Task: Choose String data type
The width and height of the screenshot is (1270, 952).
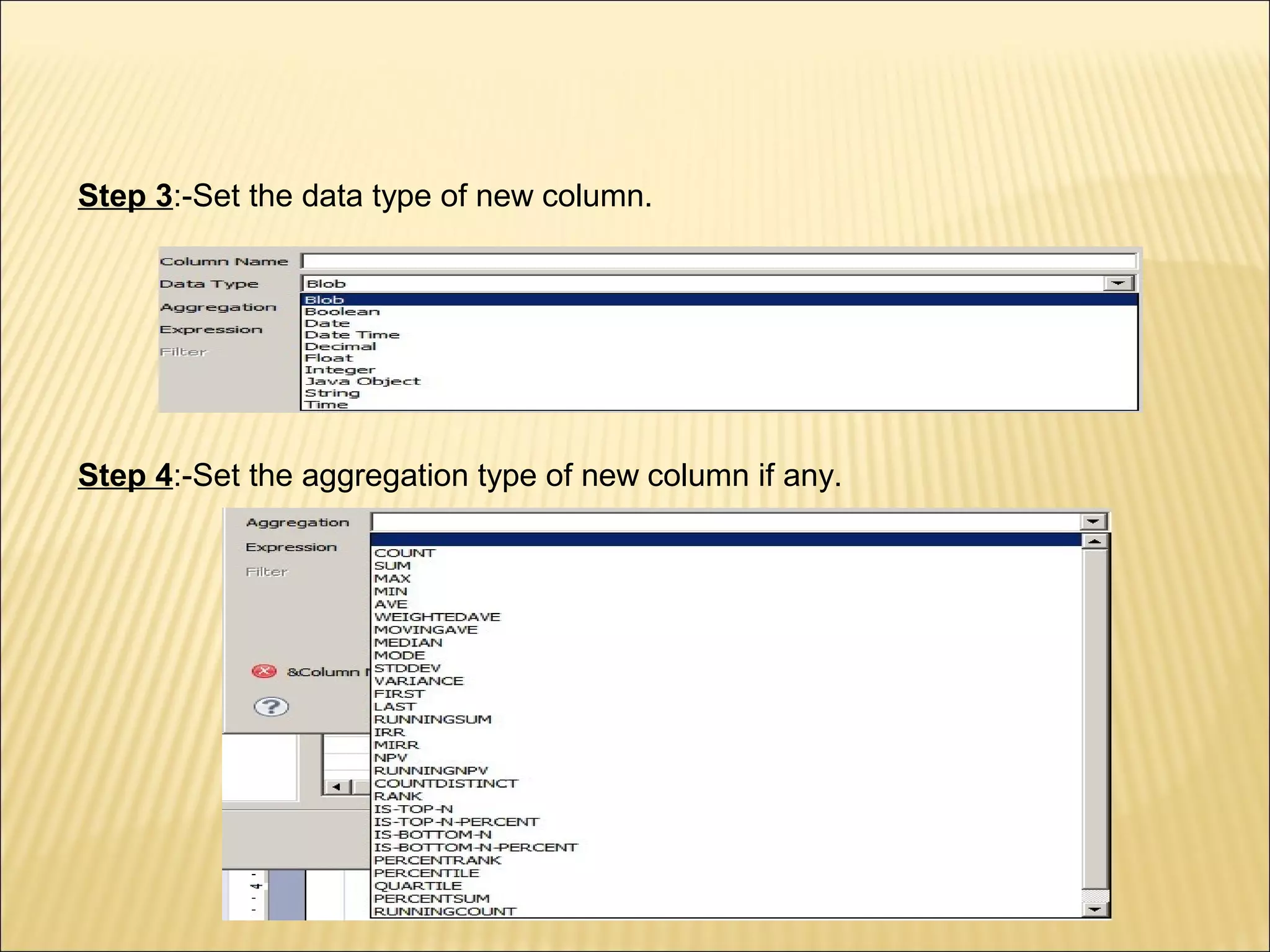Action: point(719,393)
